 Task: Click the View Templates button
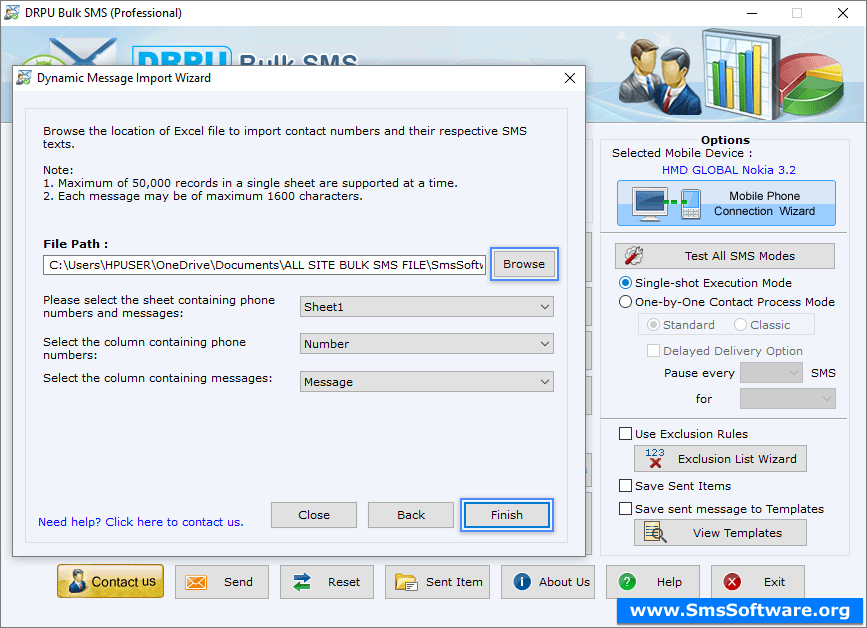[720, 532]
